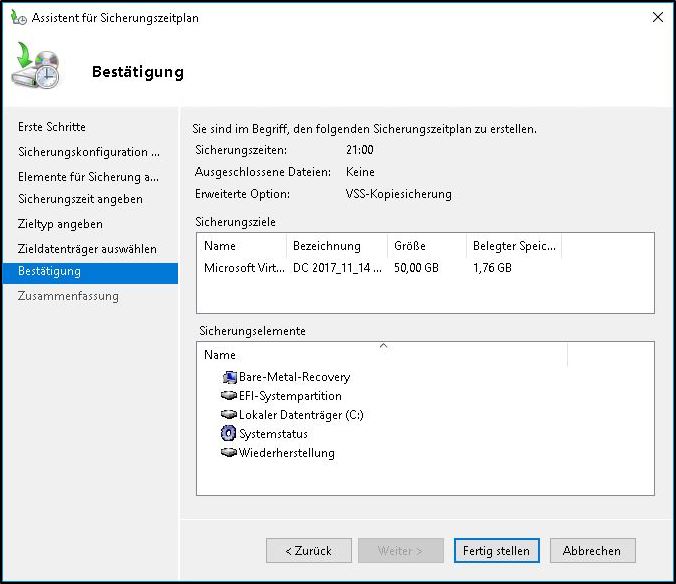This screenshot has height=584, width=676.
Task: Click the 1,76 GB used space cell
Action: click(x=492, y=268)
